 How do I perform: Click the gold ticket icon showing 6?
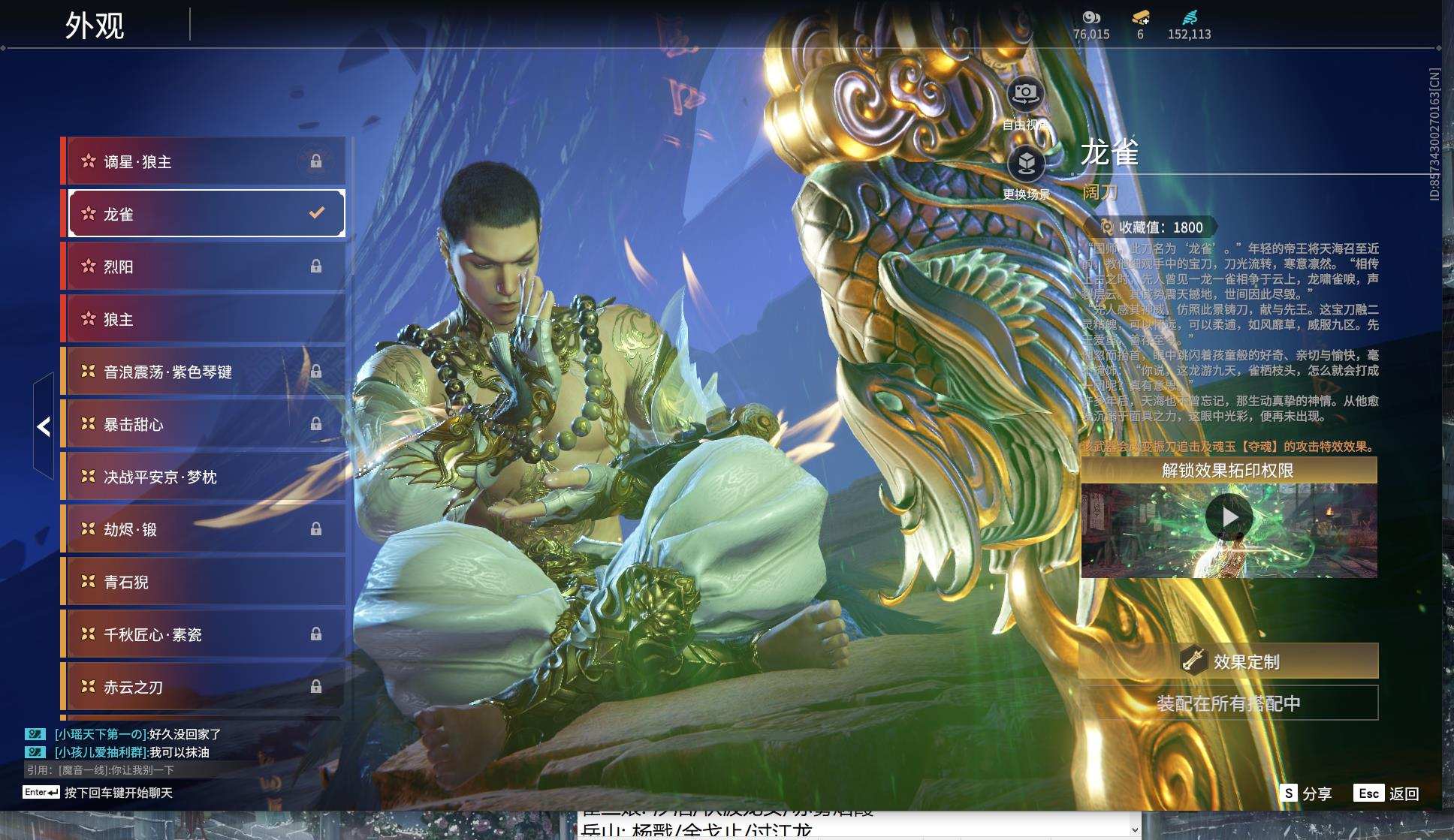[1141, 17]
